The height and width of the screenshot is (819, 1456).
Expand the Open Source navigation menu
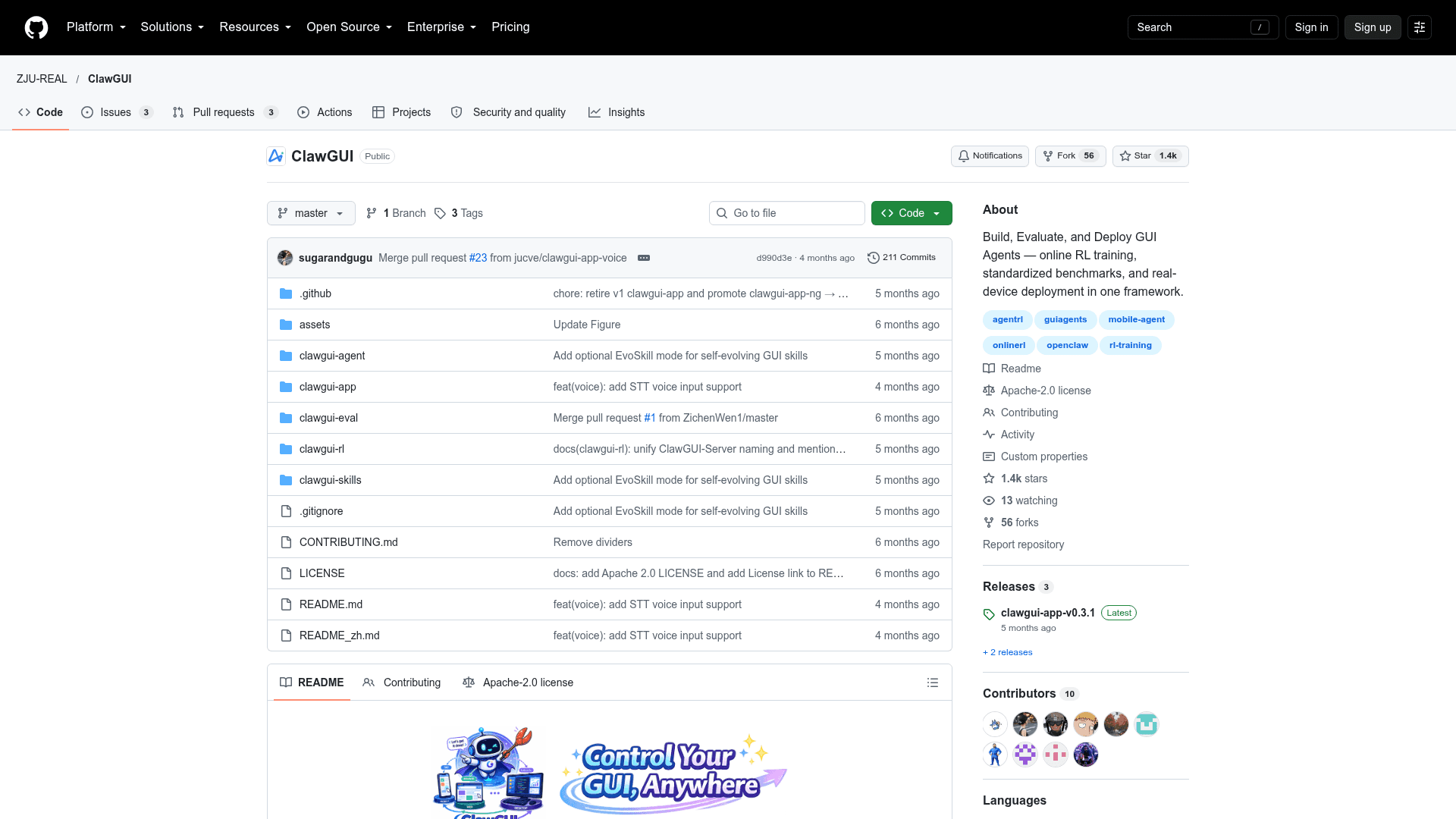pos(350,27)
